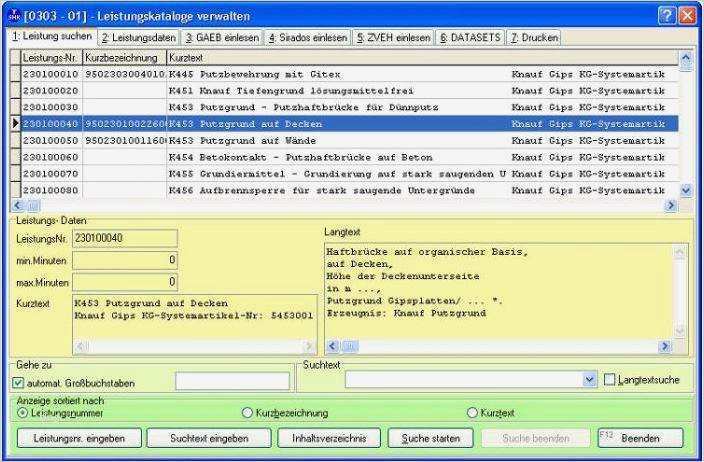Sort display by Kurztext radio option

pos(472,412)
